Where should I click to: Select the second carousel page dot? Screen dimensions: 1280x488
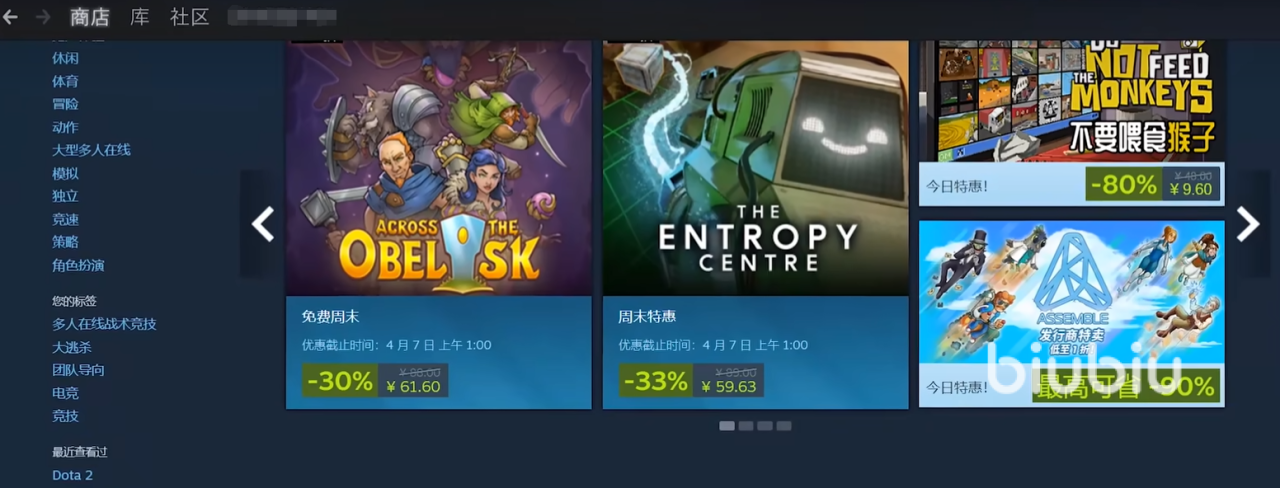(746, 426)
